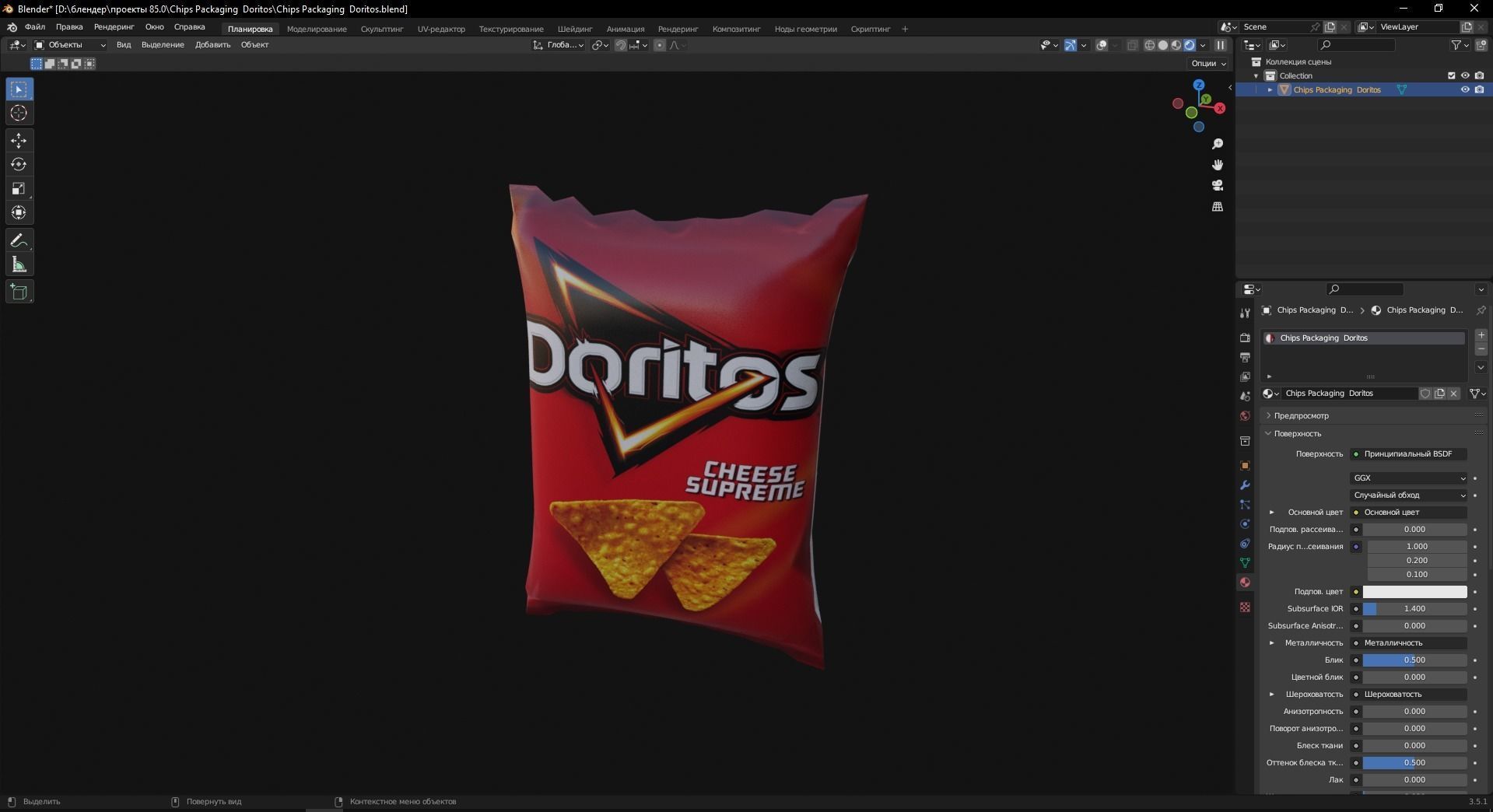Switch to the Modeling workspace tab
This screenshot has width=1493, height=812.
click(317, 29)
